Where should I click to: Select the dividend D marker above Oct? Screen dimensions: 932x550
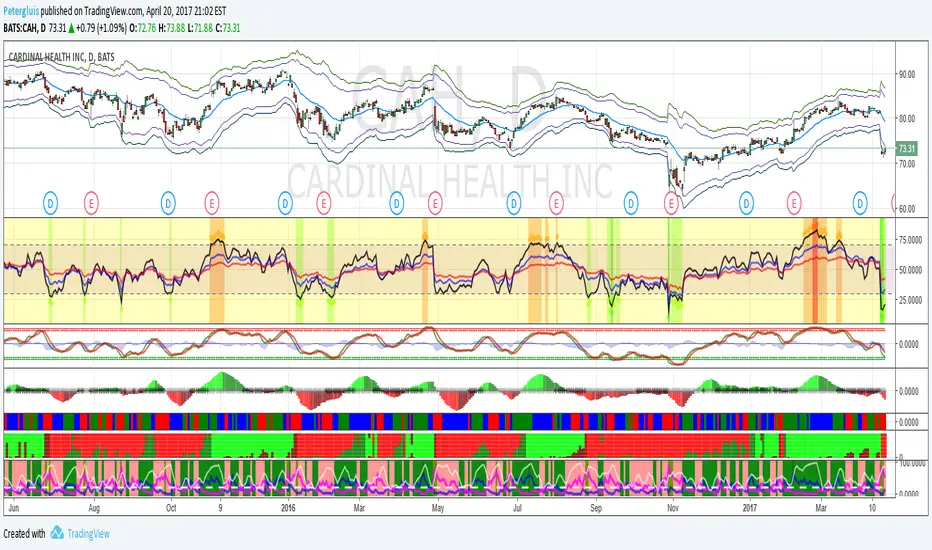[x=168, y=203]
